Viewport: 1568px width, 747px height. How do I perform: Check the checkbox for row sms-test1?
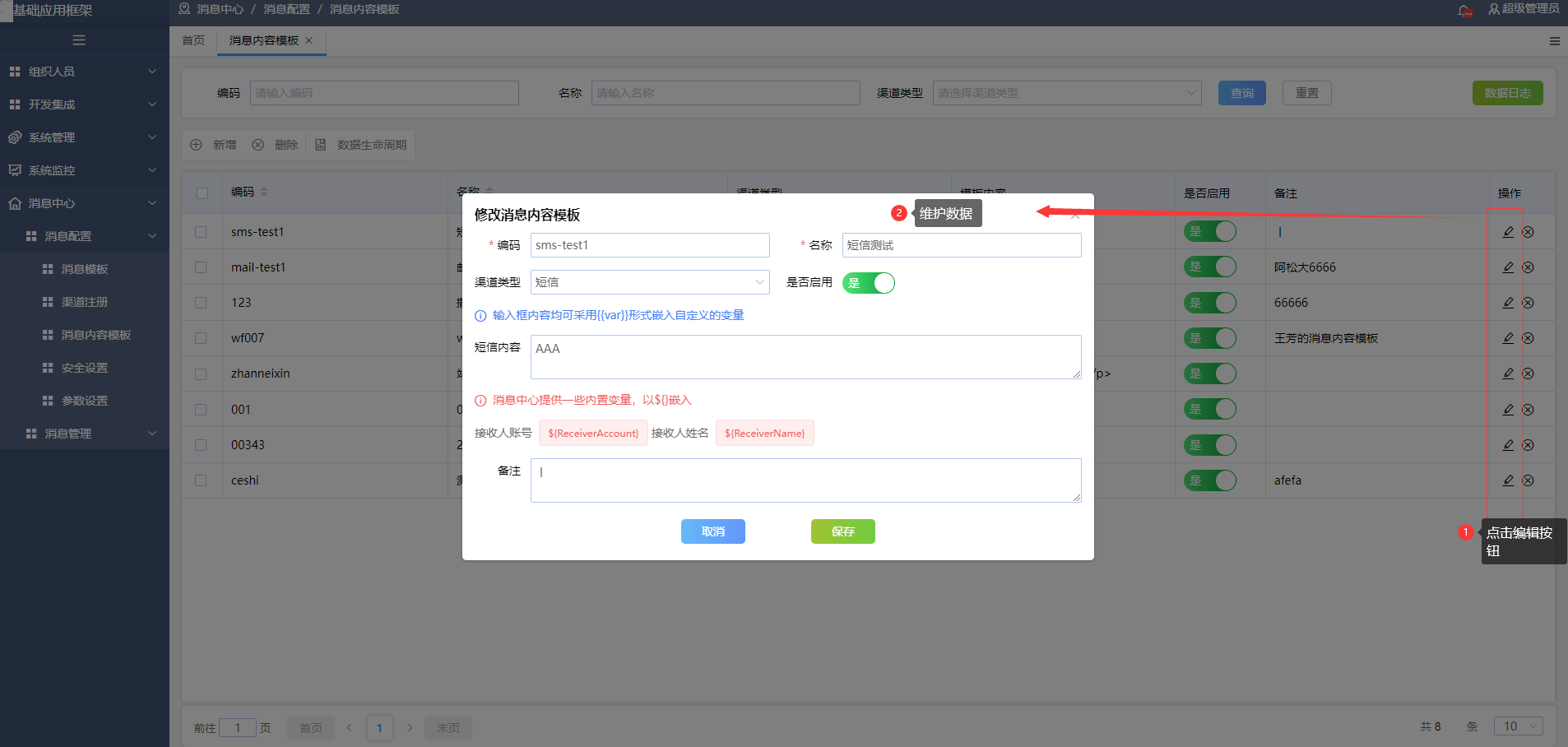pos(201,232)
